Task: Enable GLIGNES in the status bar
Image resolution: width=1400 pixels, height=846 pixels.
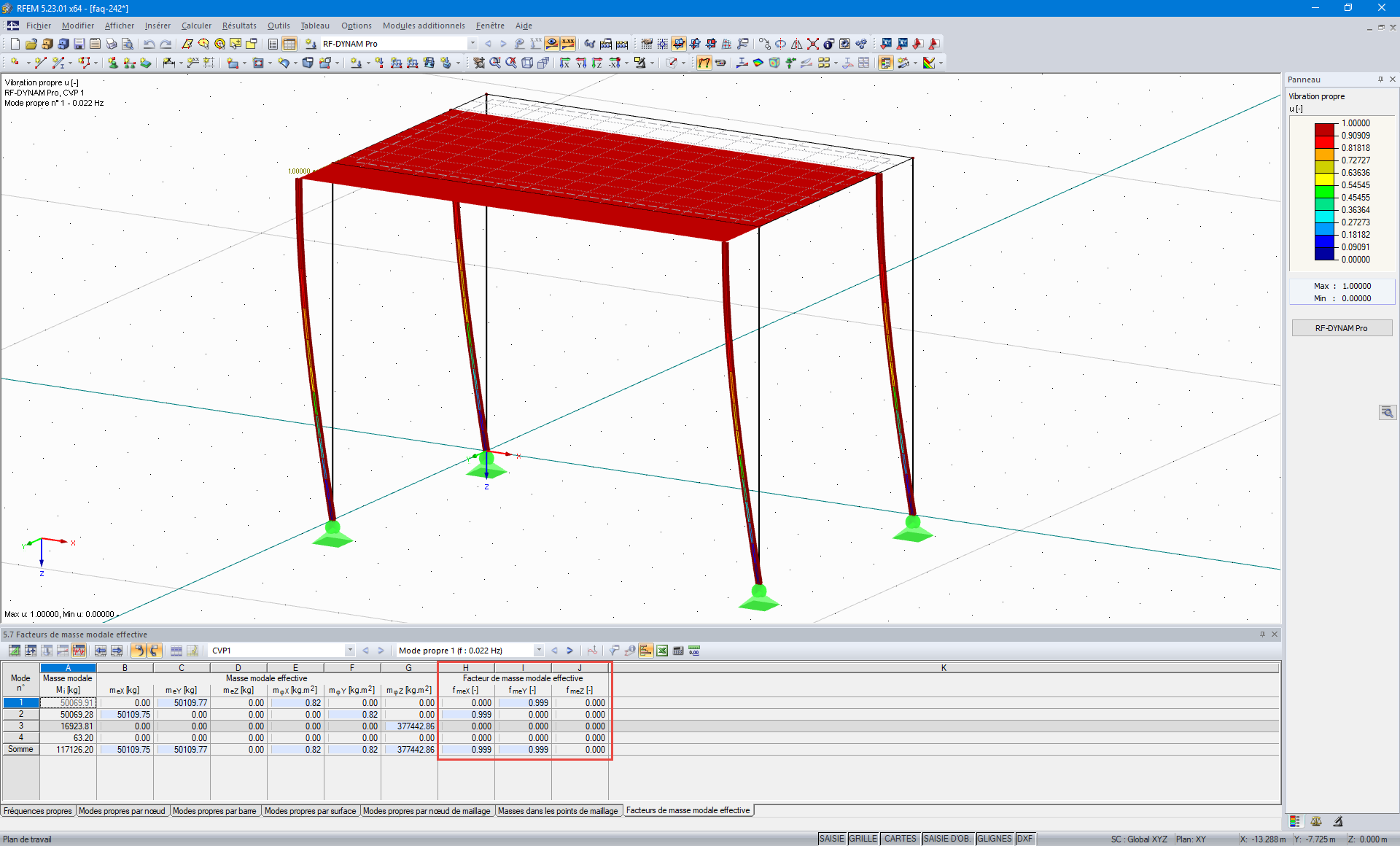Action: pos(994,838)
